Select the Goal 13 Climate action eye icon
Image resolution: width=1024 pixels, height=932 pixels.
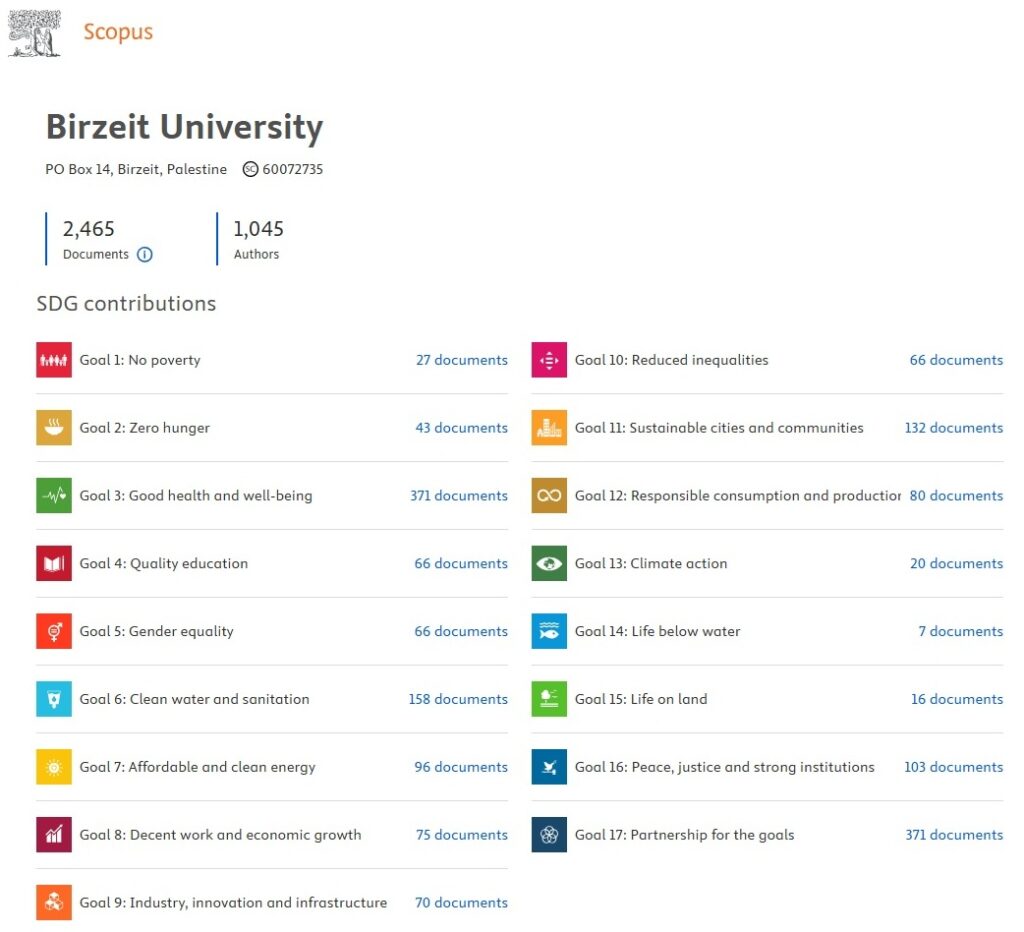tap(549, 564)
